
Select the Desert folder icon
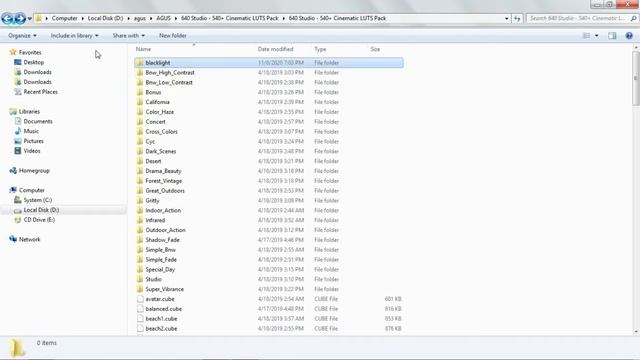tap(140, 161)
